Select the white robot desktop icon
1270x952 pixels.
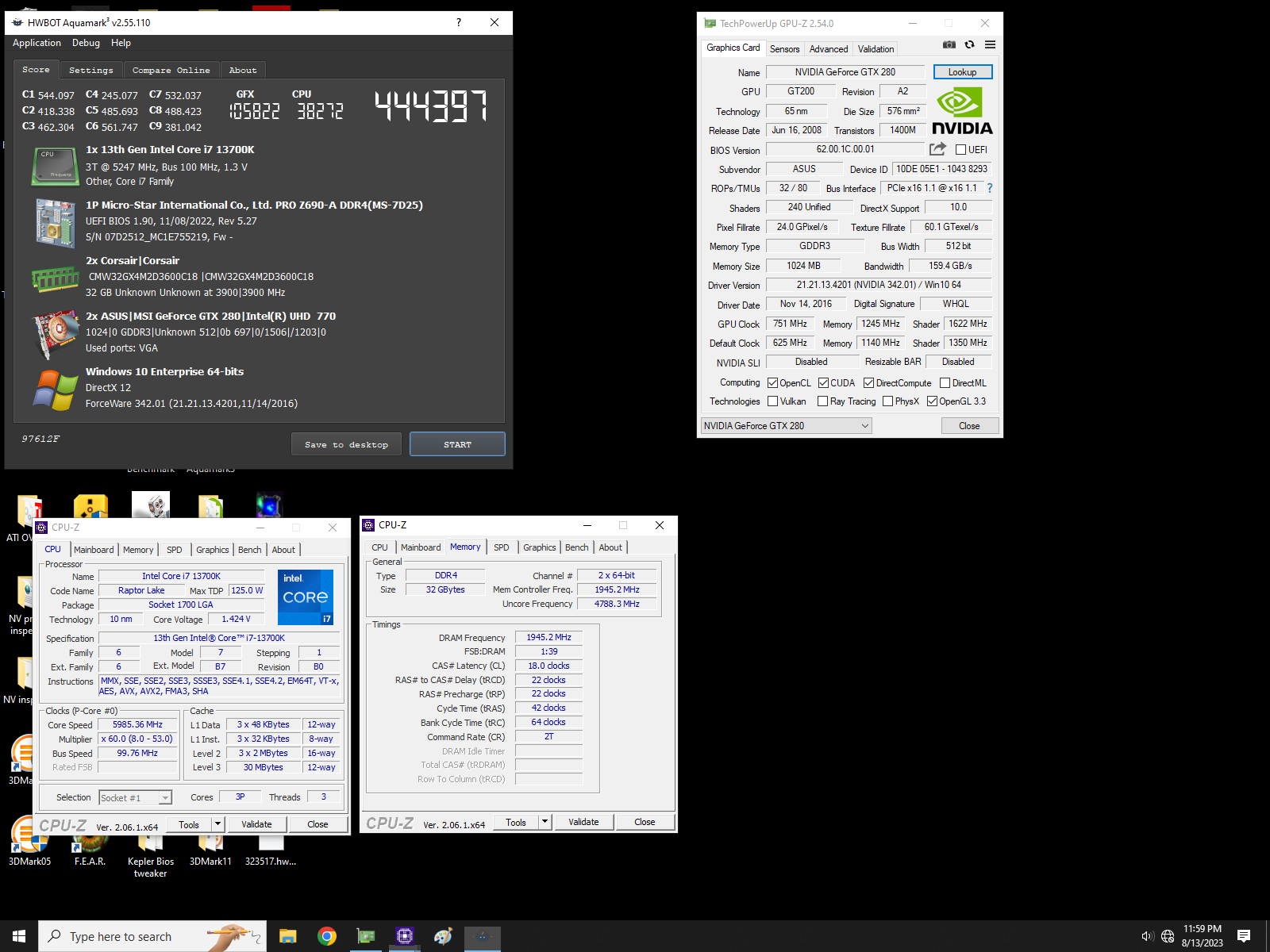151,505
